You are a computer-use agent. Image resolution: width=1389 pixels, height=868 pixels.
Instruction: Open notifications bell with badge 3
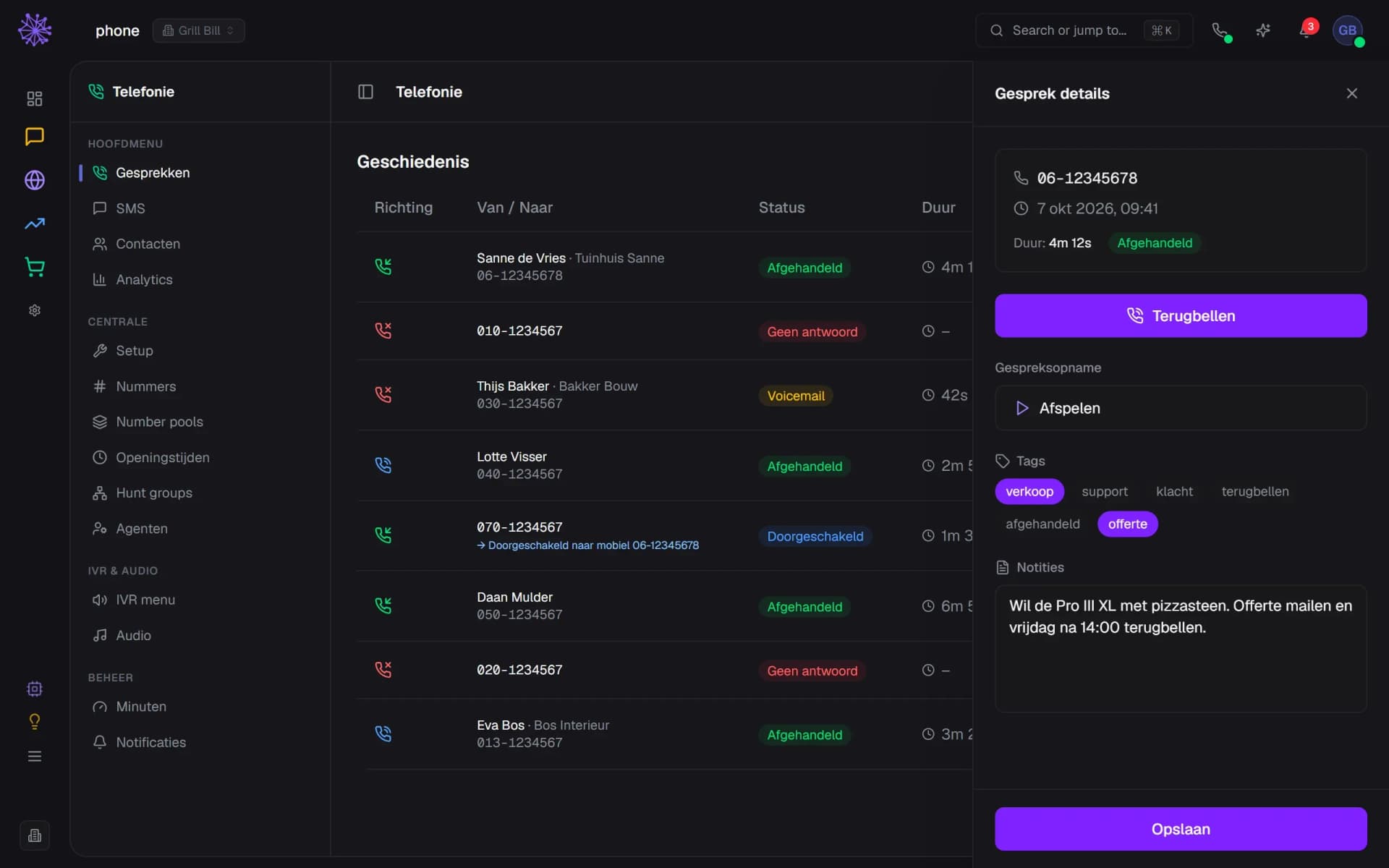tap(1307, 30)
